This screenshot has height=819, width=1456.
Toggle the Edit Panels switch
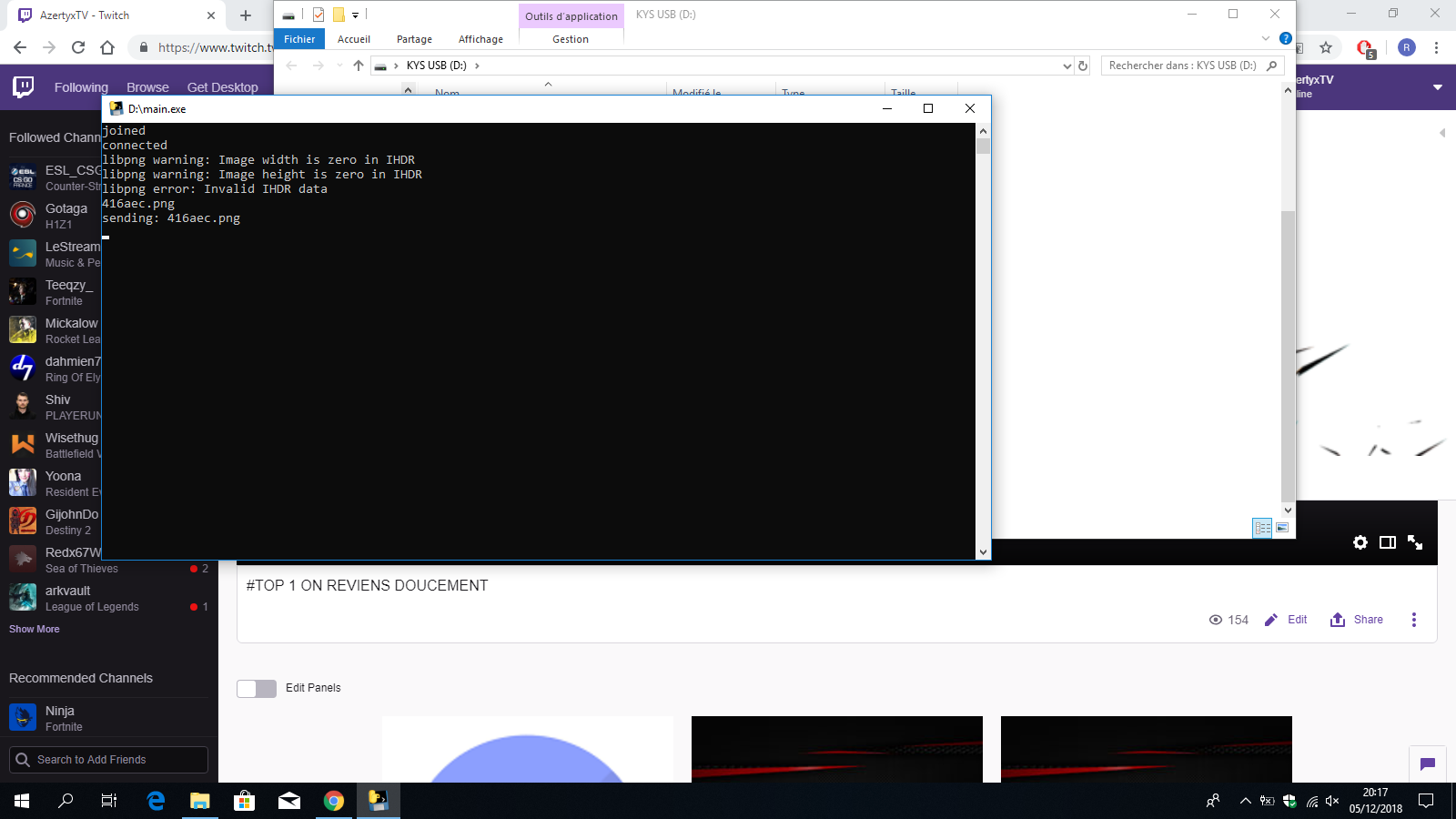pos(257,688)
